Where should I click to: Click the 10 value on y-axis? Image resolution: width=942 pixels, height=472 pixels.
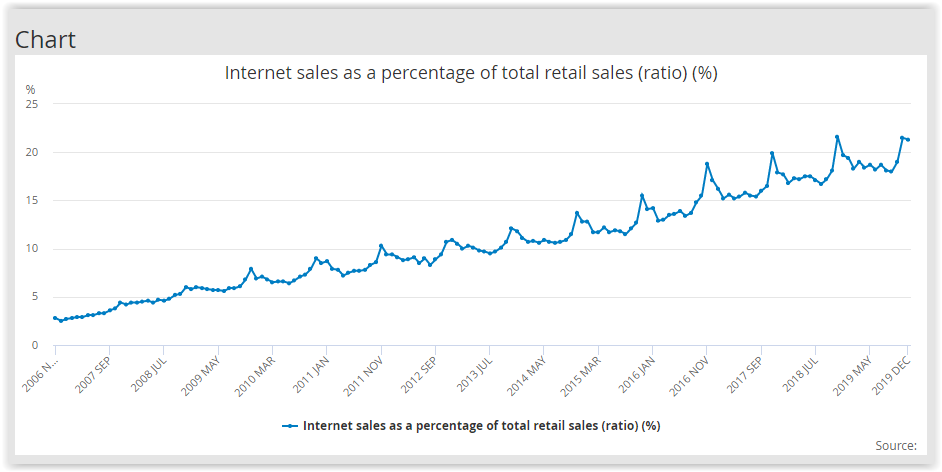[x=31, y=249]
